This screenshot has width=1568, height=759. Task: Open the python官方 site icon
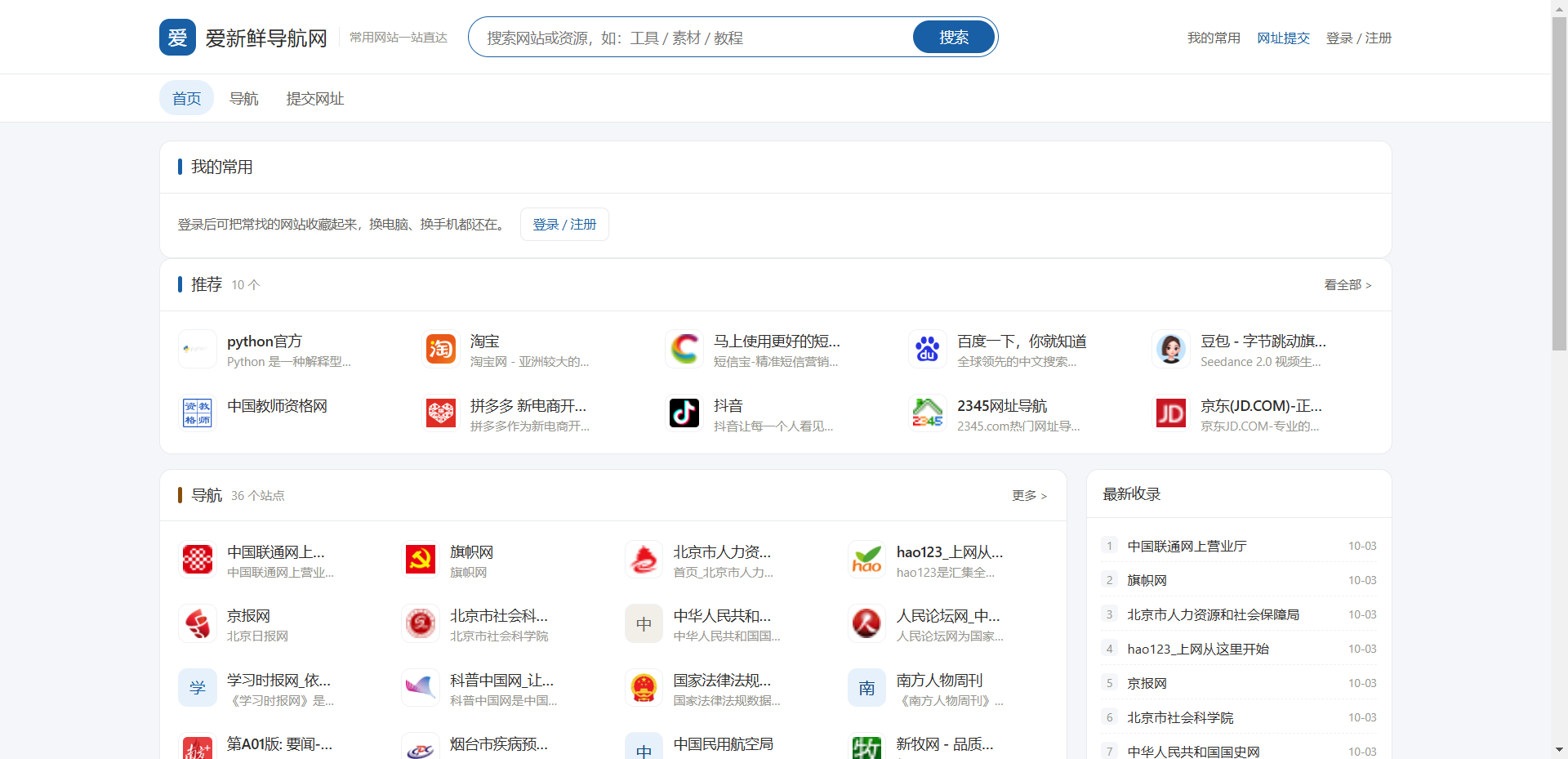click(x=198, y=349)
